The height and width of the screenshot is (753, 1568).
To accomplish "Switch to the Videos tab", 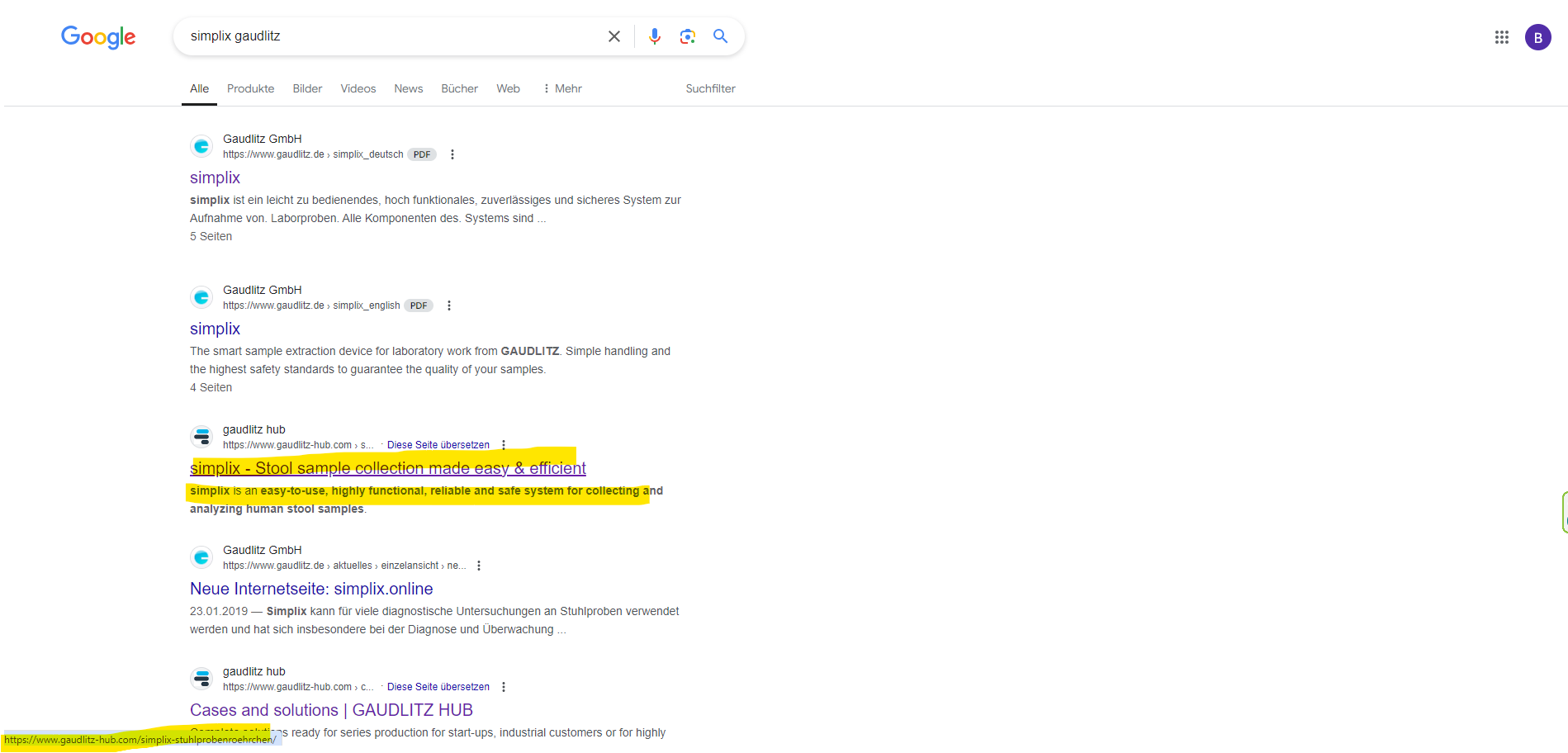I will tap(358, 88).
